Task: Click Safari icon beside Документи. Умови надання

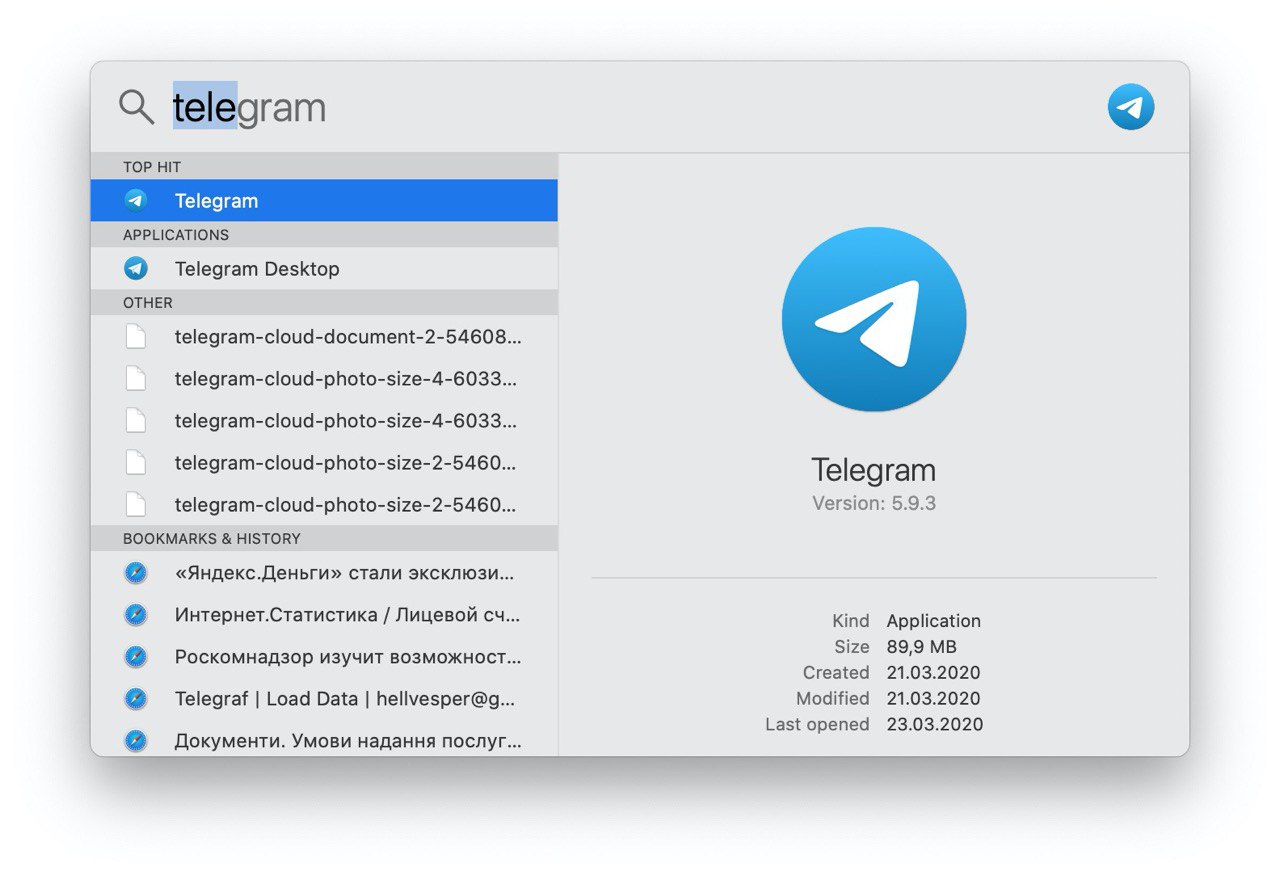Action: coord(136,741)
